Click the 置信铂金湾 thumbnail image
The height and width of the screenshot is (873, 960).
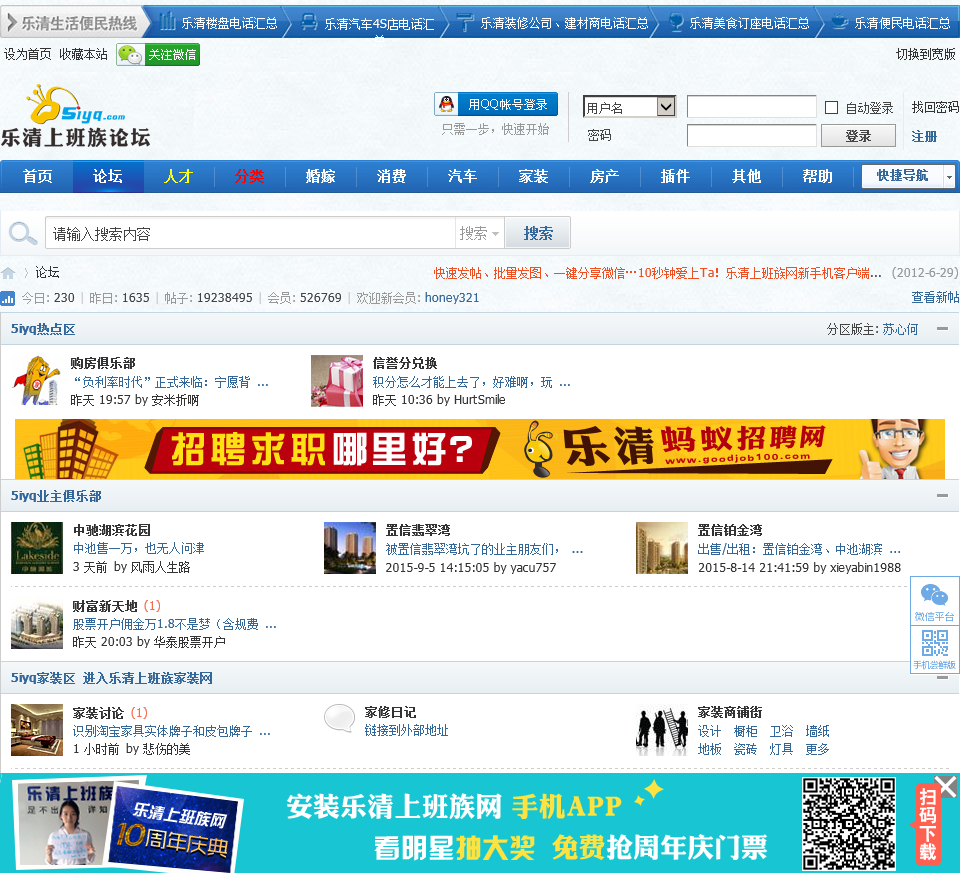662,547
